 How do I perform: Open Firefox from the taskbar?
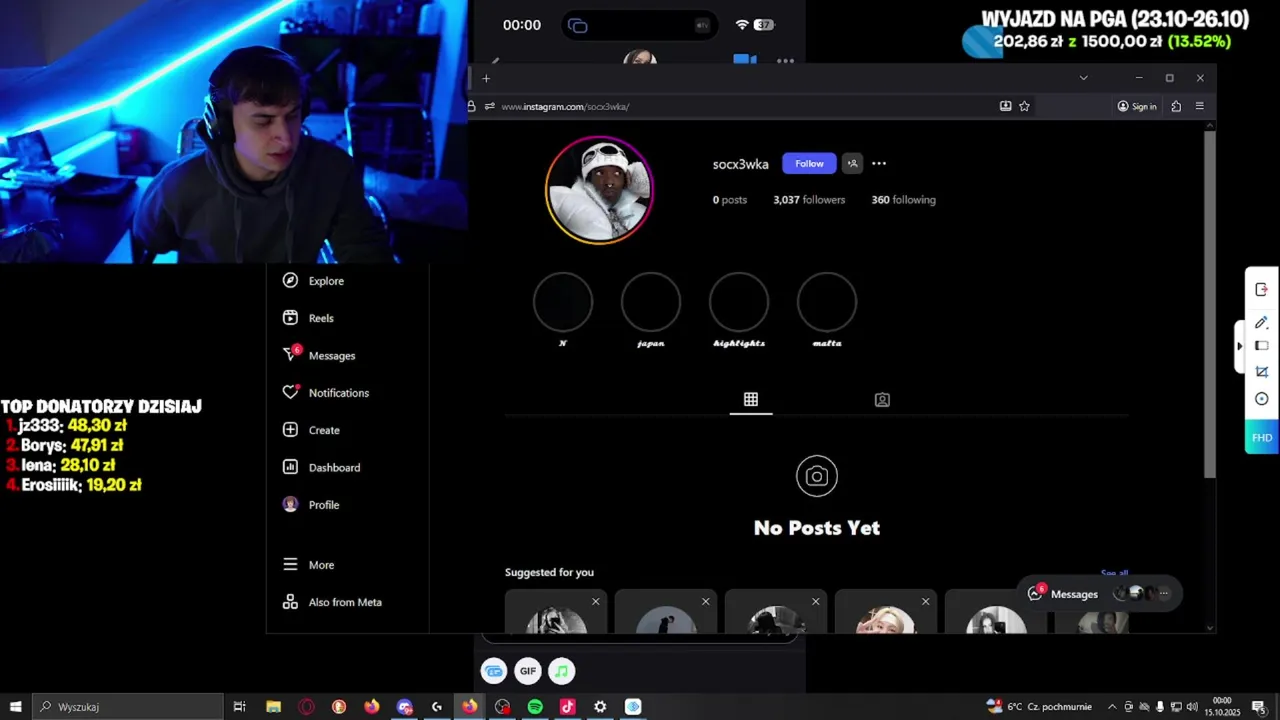pos(470,707)
